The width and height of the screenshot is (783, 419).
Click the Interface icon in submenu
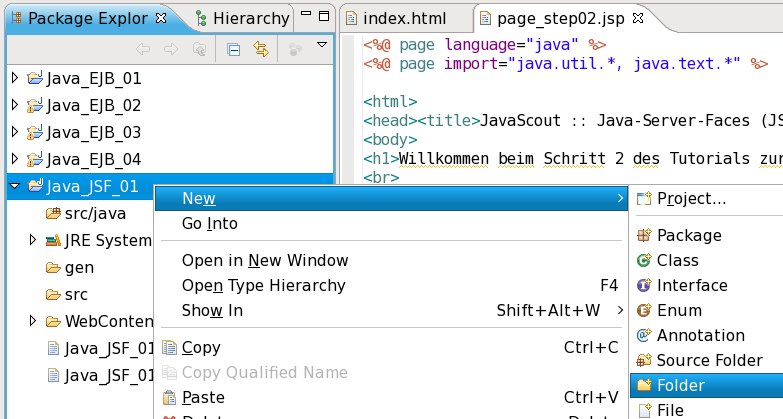click(x=644, y=286)
